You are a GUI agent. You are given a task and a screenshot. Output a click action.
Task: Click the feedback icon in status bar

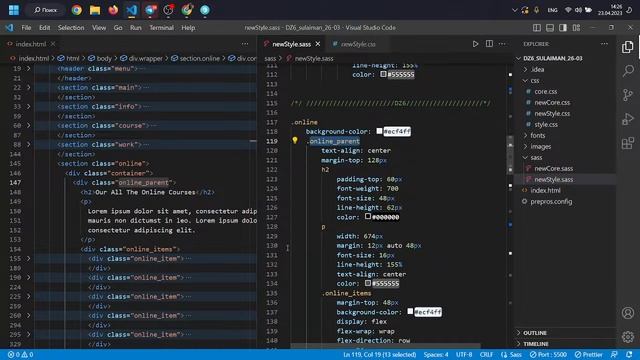(614, 355)
